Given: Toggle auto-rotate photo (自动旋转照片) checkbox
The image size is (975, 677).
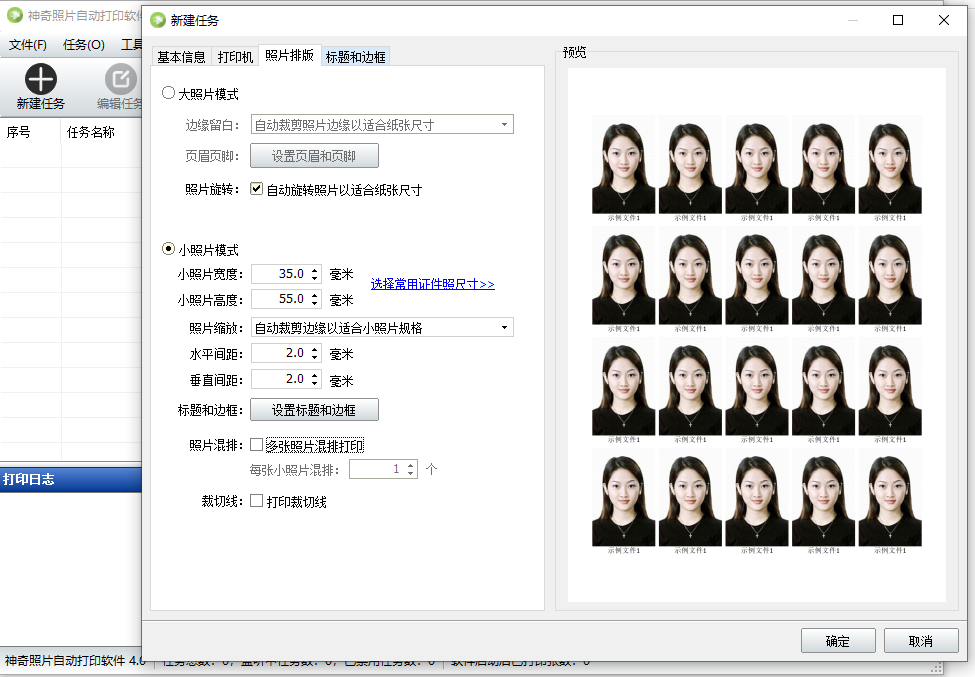Looking at the screenshot, I should [257, 189].
